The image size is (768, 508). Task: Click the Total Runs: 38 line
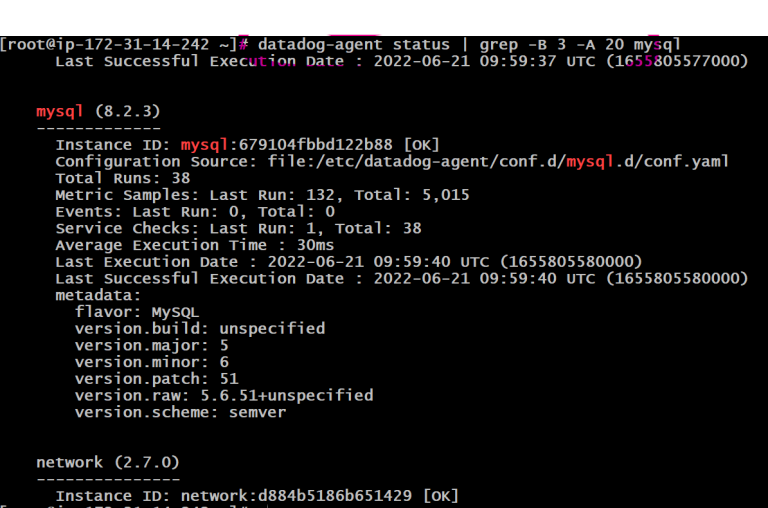(122, 178)
